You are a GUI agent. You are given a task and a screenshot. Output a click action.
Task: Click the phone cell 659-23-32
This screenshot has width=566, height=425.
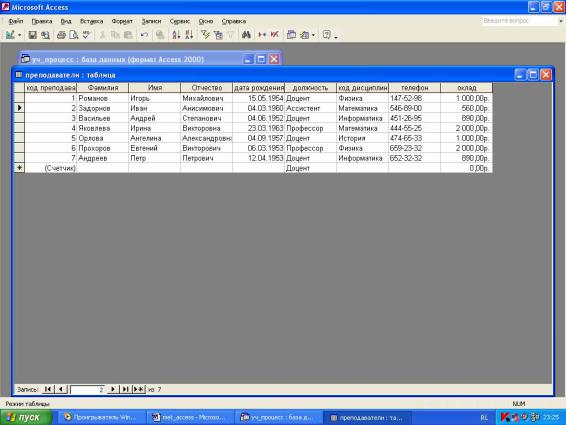click(414, 148)
